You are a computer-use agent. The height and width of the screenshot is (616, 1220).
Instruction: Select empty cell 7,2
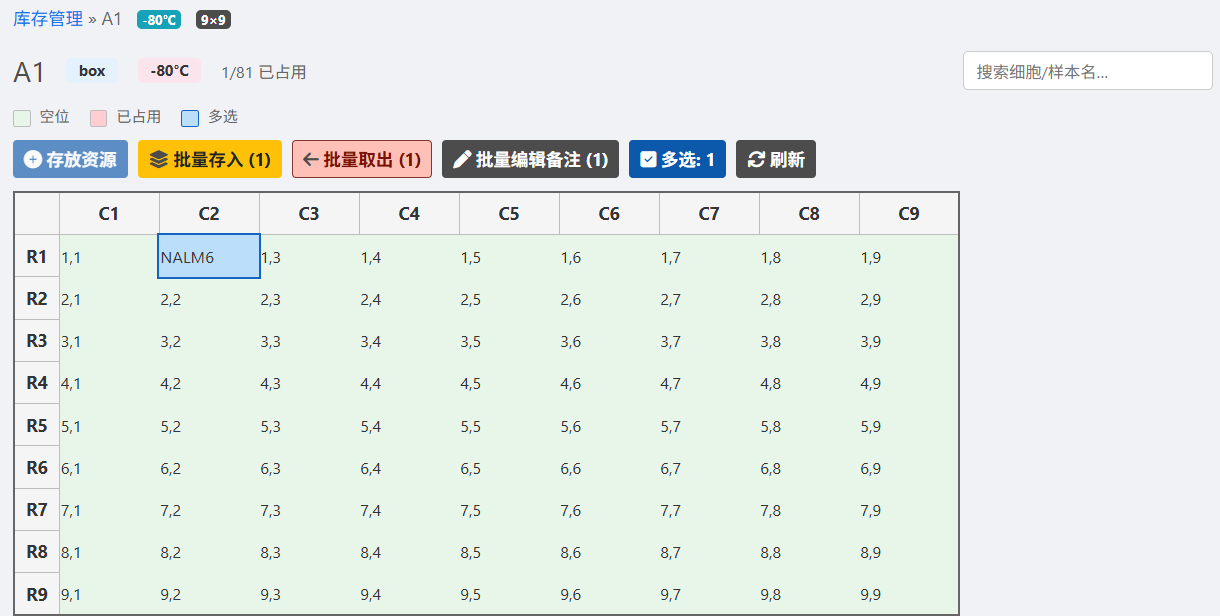tap(209, 509)
